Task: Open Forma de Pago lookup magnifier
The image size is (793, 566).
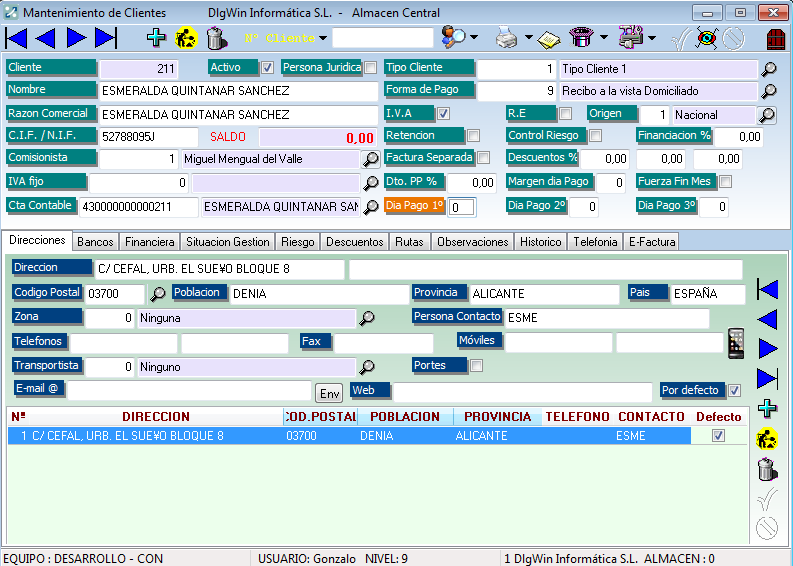Action: (769, 91)
